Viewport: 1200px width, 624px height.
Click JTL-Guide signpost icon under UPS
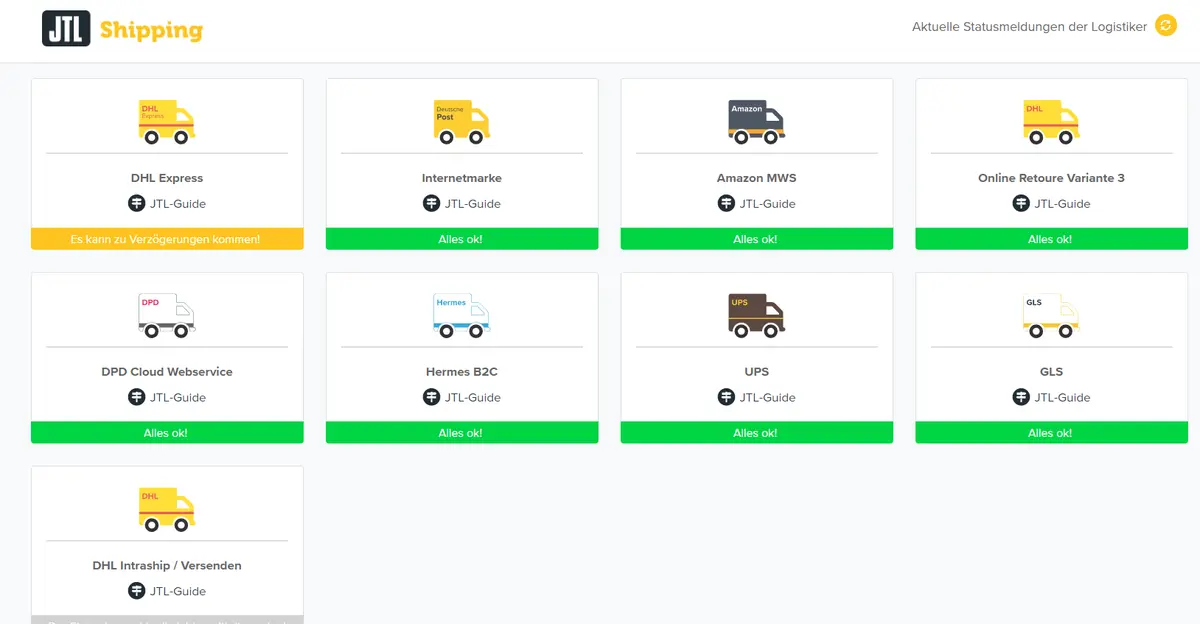tap(727, 397)
